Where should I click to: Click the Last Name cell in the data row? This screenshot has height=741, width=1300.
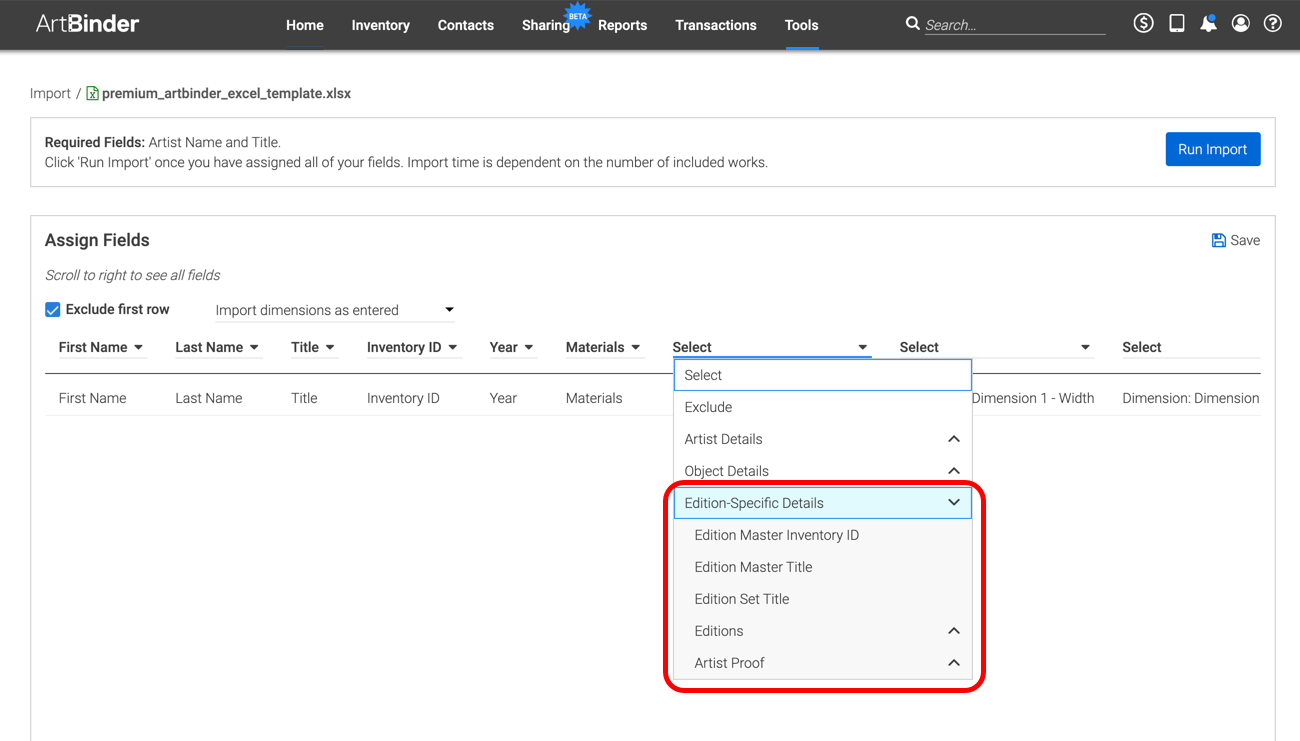pos(209,398)
